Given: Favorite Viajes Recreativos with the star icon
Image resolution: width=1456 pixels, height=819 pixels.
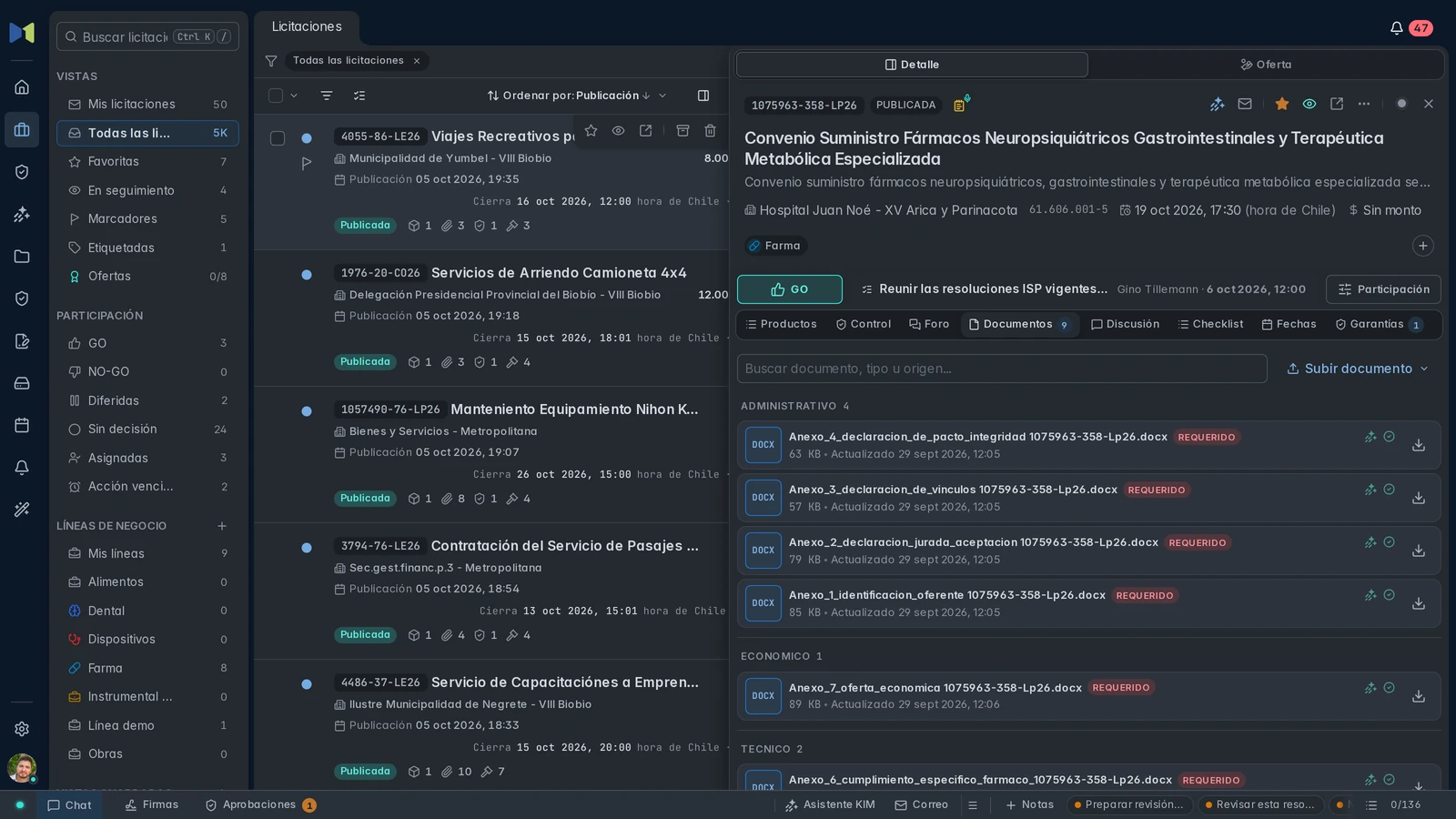Looking at the screenshot, I should (591, 131).
